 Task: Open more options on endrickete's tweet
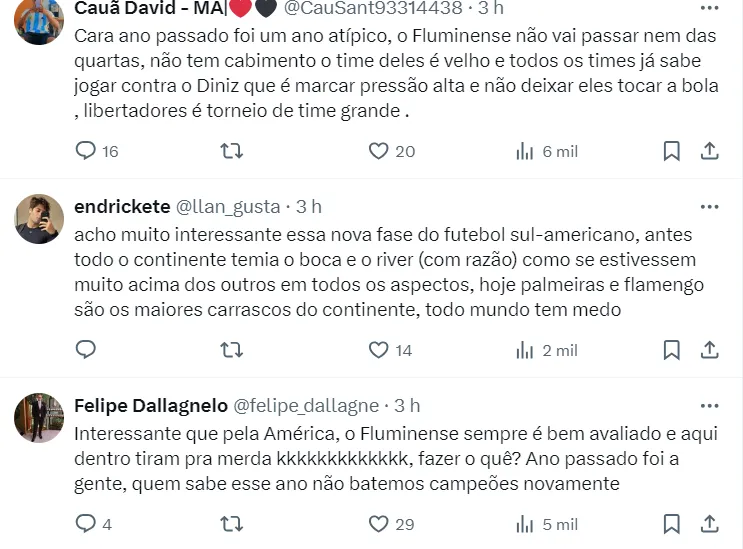[x=709, y=207]
